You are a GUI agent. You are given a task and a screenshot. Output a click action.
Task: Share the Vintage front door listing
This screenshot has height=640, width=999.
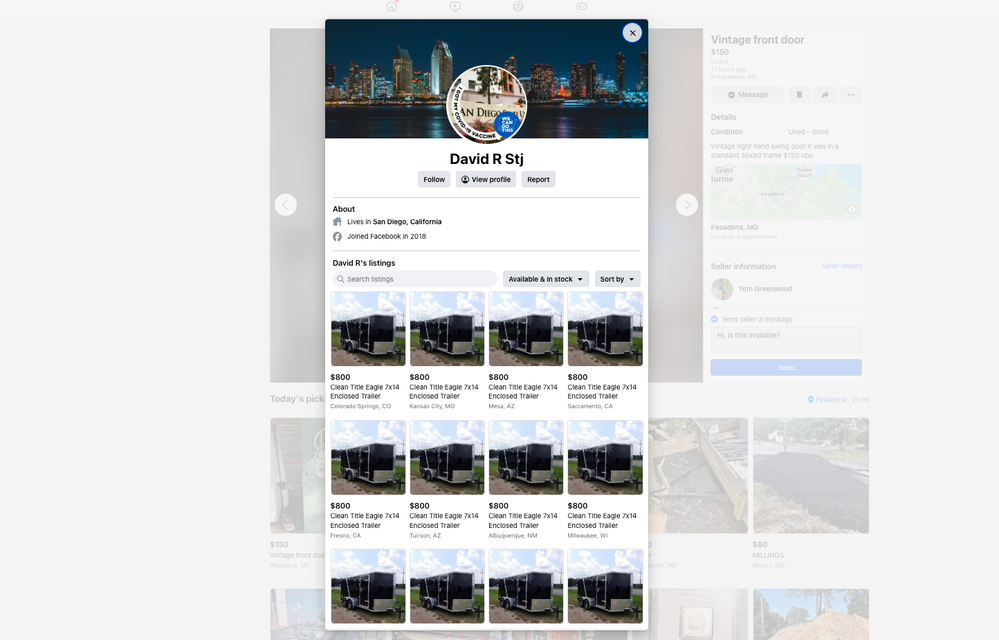tap(825, 95)
